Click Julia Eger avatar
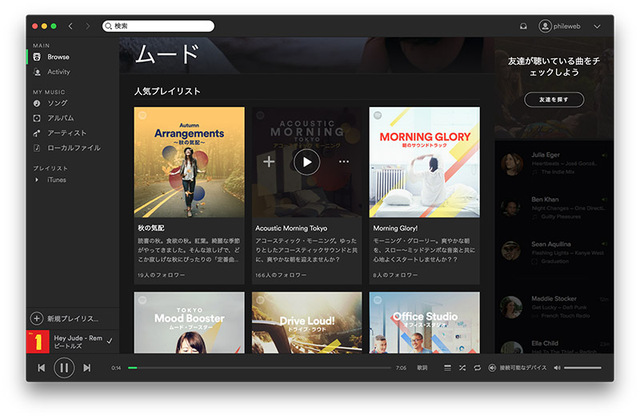Viewport: 640px width, 419px height. click(511, 164)
